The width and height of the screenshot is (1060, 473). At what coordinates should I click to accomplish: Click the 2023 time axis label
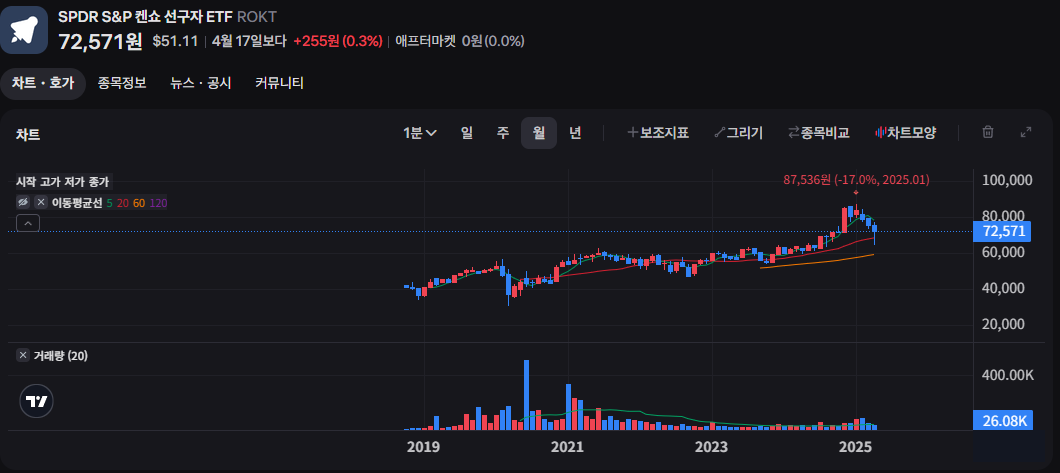pyautogui.click(x=712, y=447)
